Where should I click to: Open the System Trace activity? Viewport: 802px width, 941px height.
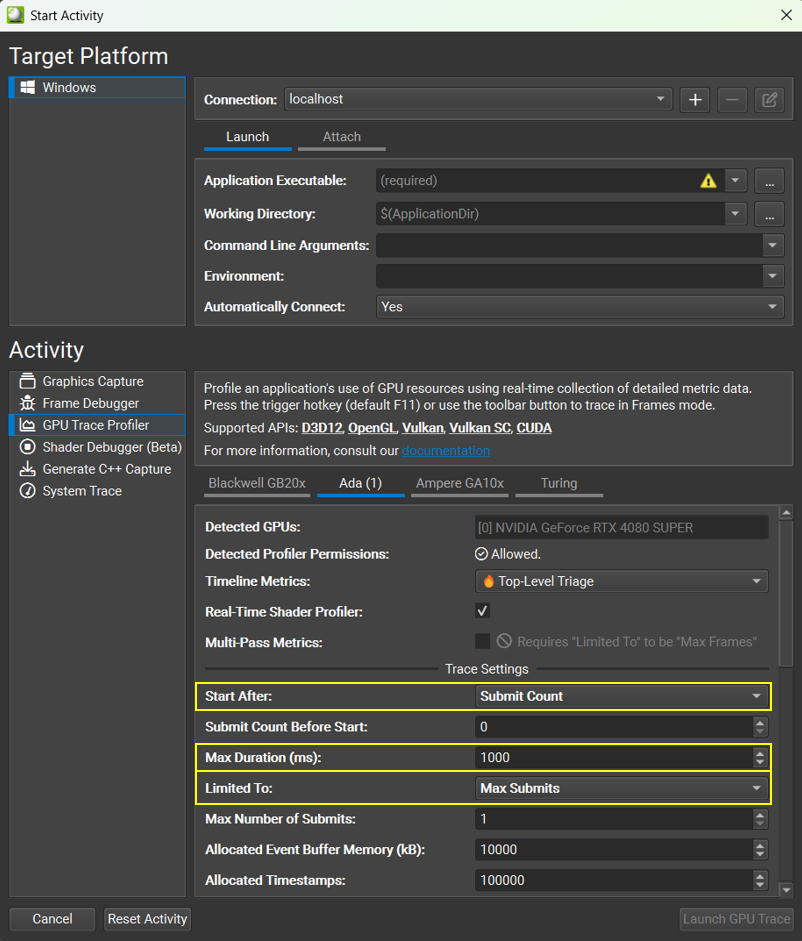(x=81, y=491)
